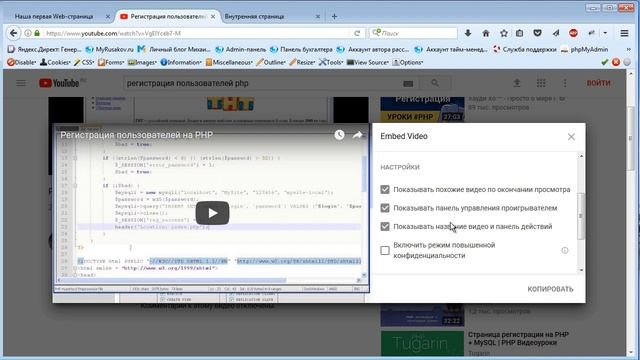The width and height of the screenshot is (640, 360).
Task: Click the ВОЙТИ sign-in button
Action: (x=598, y=83)
